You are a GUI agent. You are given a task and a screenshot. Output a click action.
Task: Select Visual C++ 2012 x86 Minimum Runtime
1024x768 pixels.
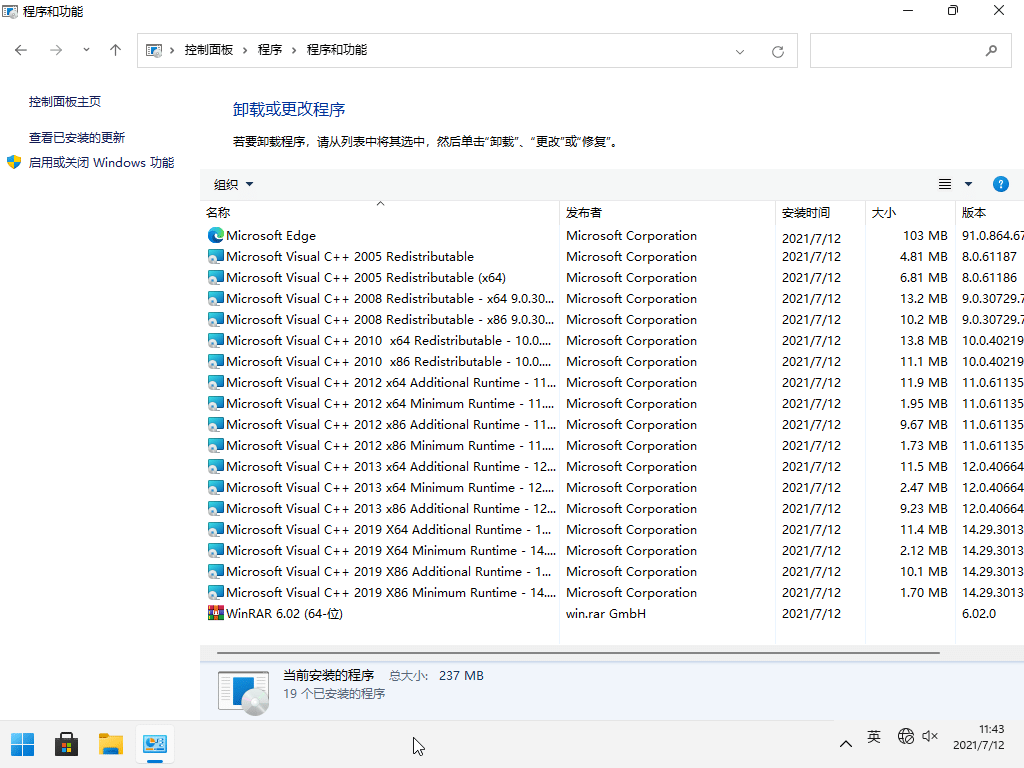coord(612,445)
